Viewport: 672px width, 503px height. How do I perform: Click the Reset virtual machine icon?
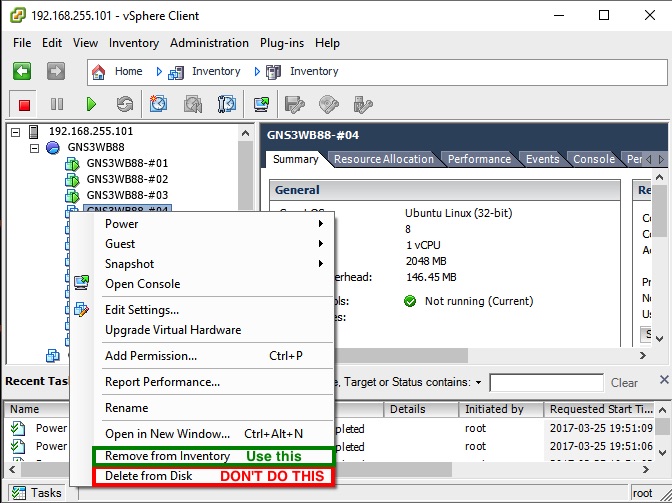[x=124, y=104]
